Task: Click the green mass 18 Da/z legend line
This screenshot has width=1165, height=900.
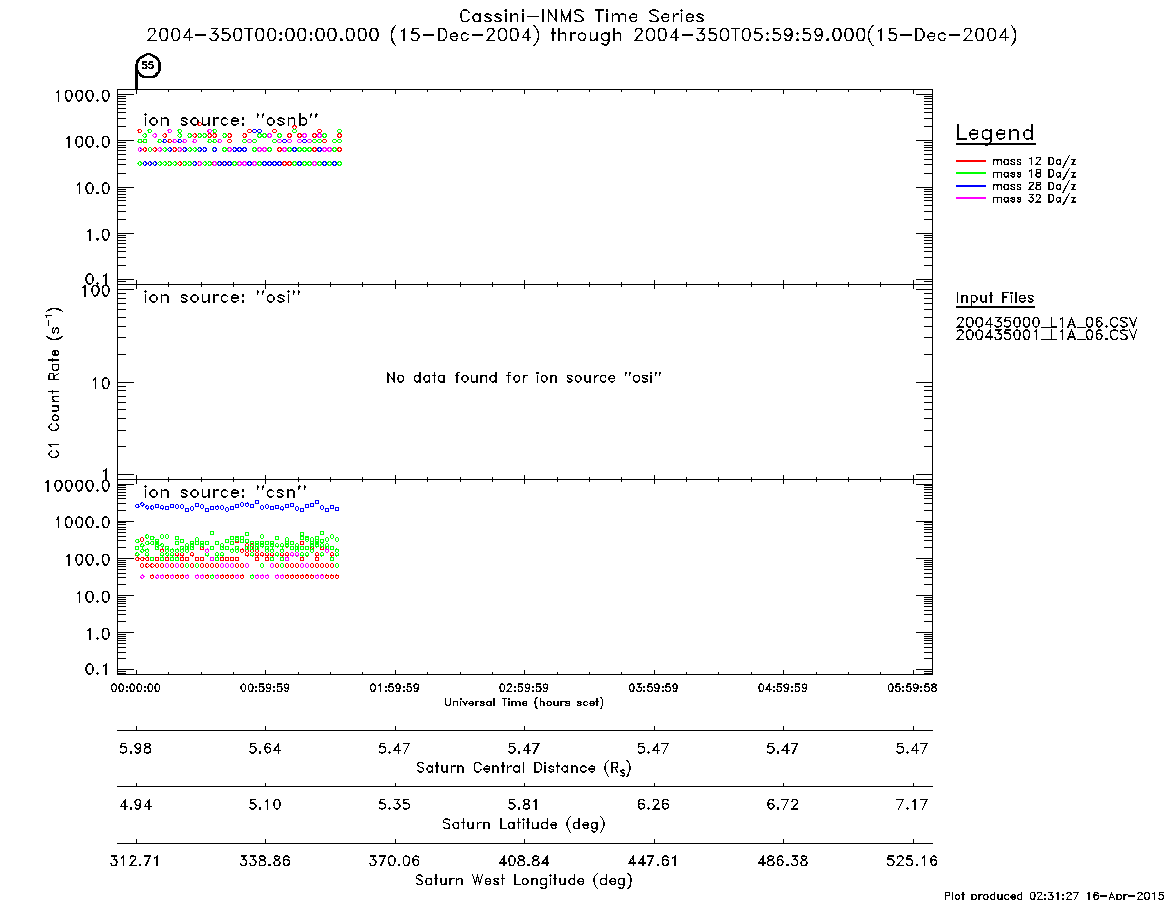Action: [970, 174]
